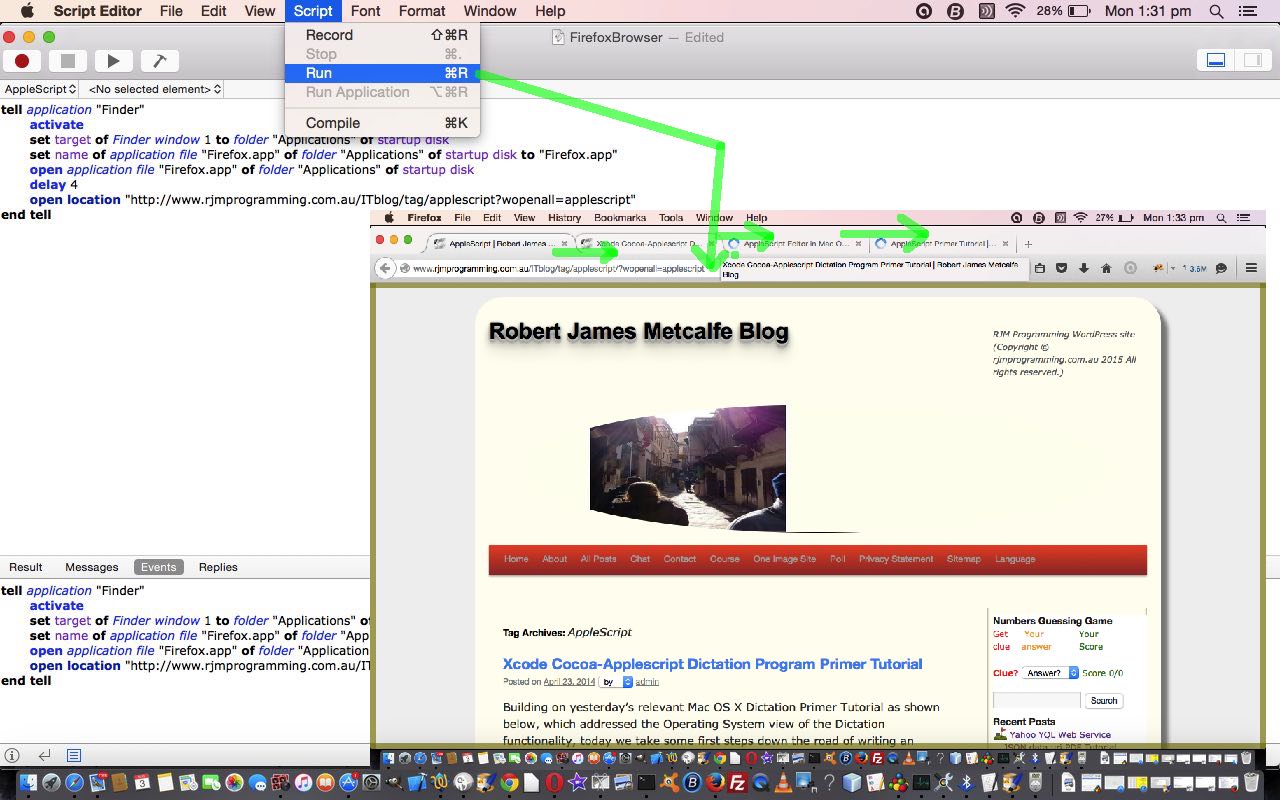Viewport: 1280px width, 800px height.
Task: Open the No selected element dropdown
Action: (x=155, y=89)
